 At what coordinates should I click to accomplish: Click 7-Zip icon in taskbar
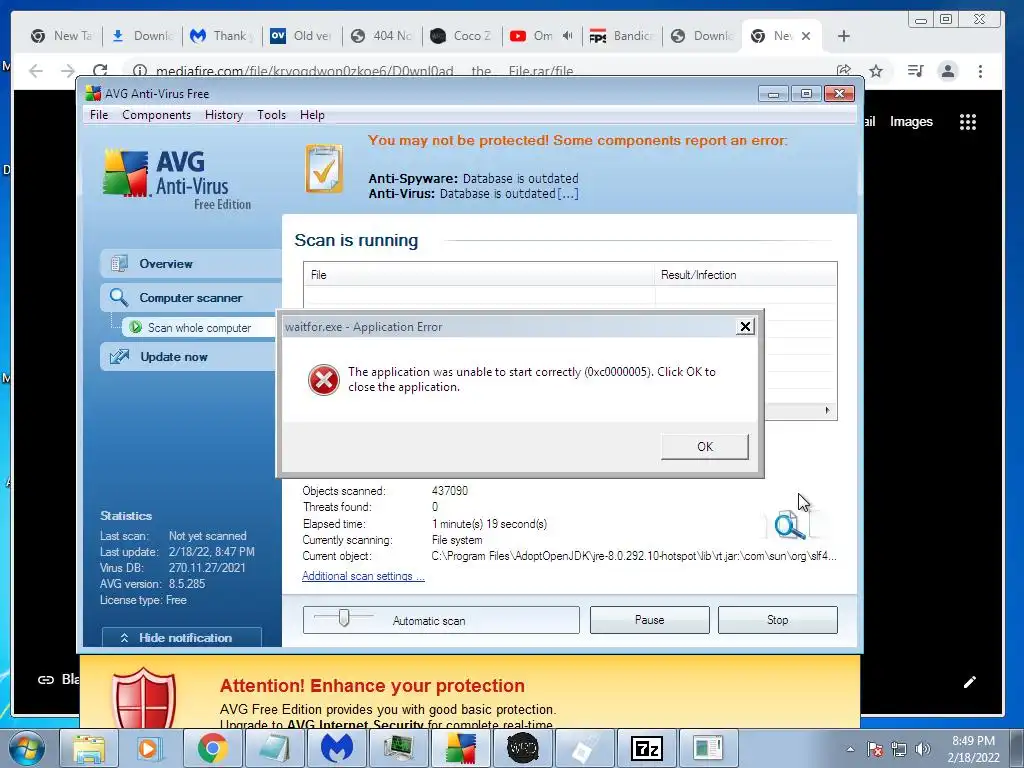coord(647,748)
